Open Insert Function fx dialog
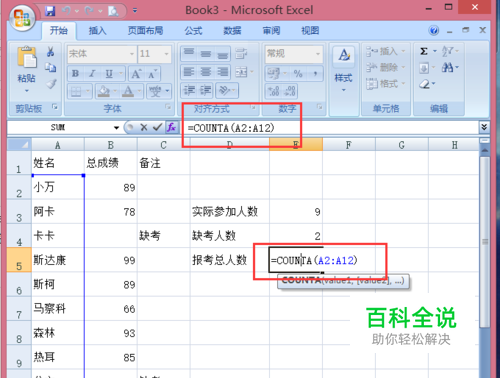500x378 pixels. [x=172, y=127]
